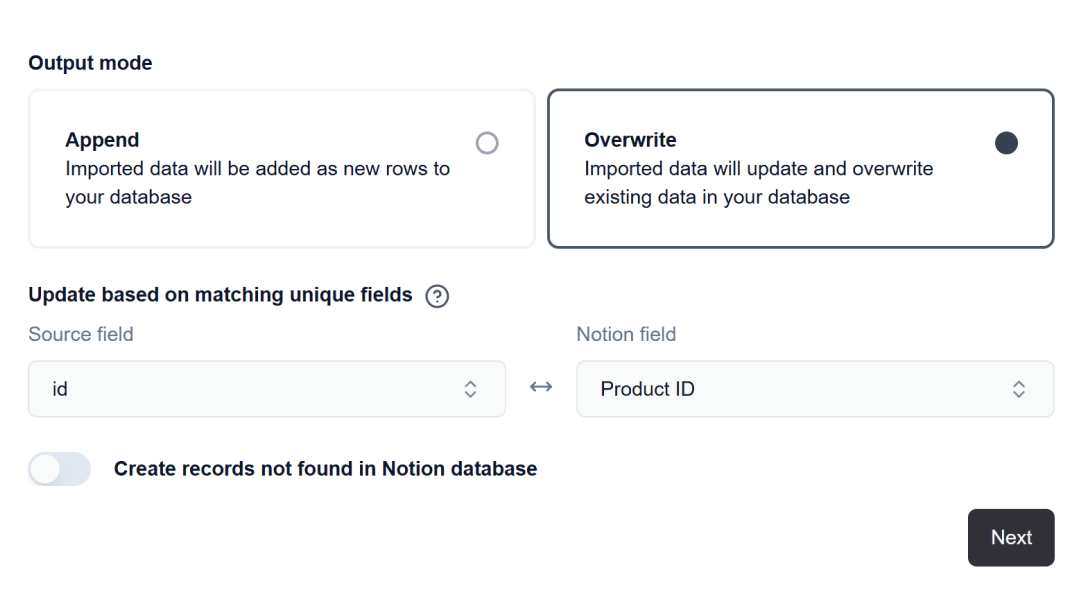Enable Create records not found toggle
1080x608 pixels.
click(x=59, y=469)
